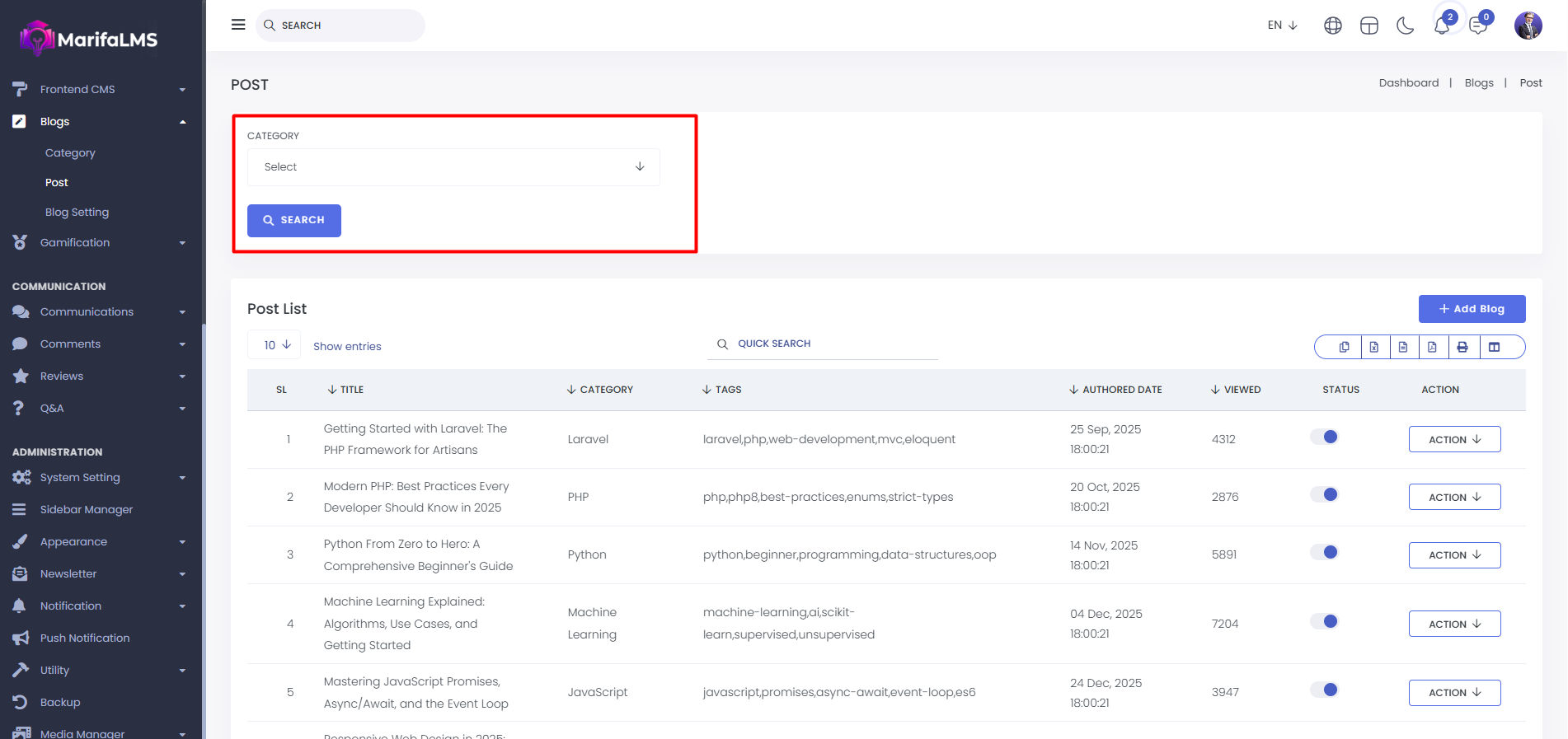Focus the Quick Search input field
The width and height of the screenshot is (1568, 739).
pos(833,344)
